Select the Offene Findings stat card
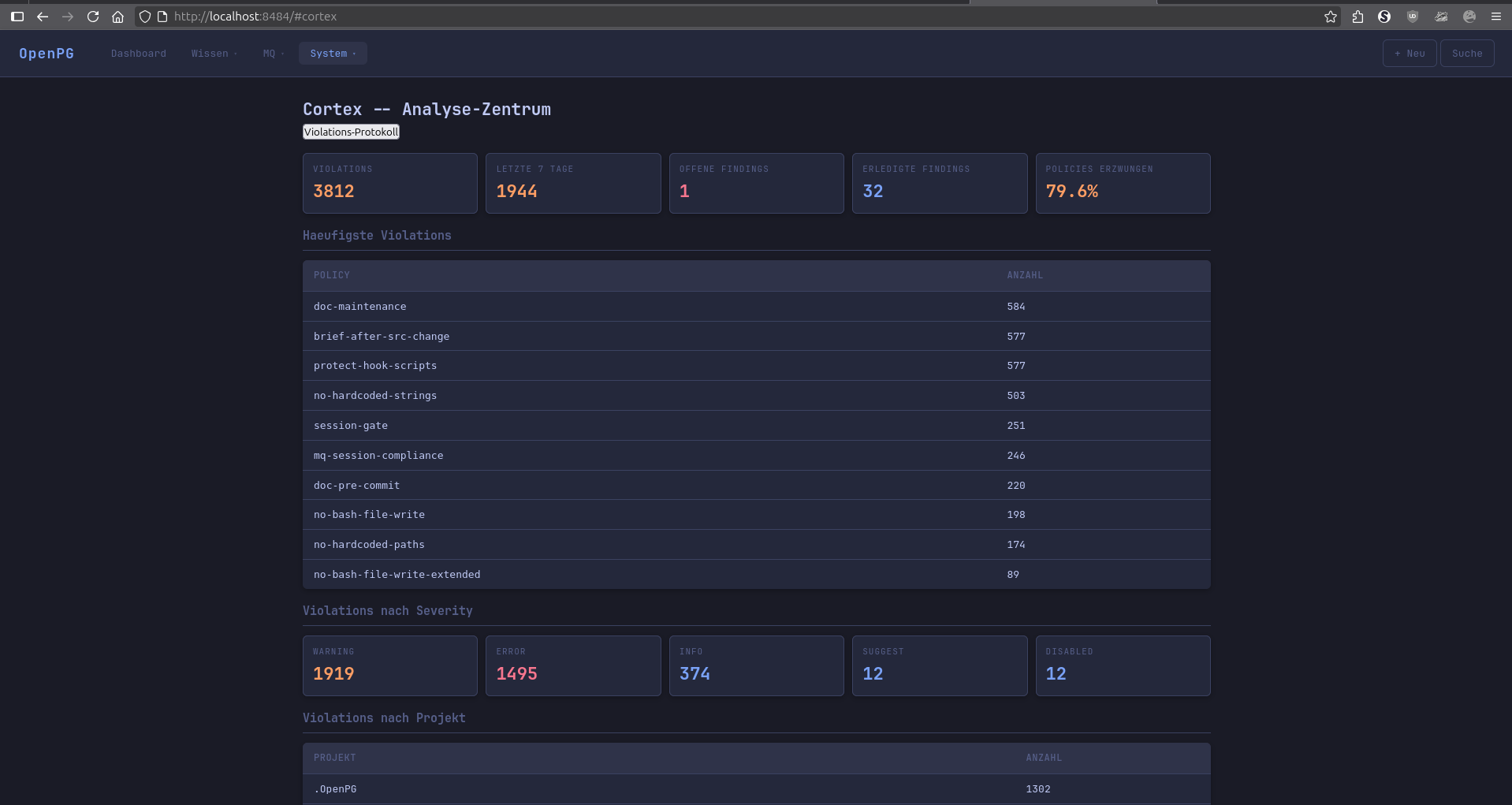This screenshot has width=1512, height=805. (755, 183)
